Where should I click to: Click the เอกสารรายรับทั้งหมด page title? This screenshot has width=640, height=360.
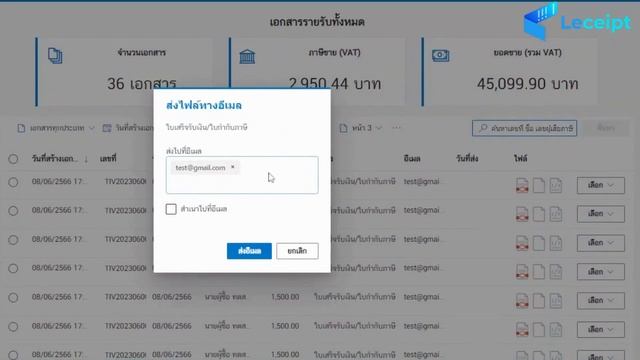(x=317, y=22)
